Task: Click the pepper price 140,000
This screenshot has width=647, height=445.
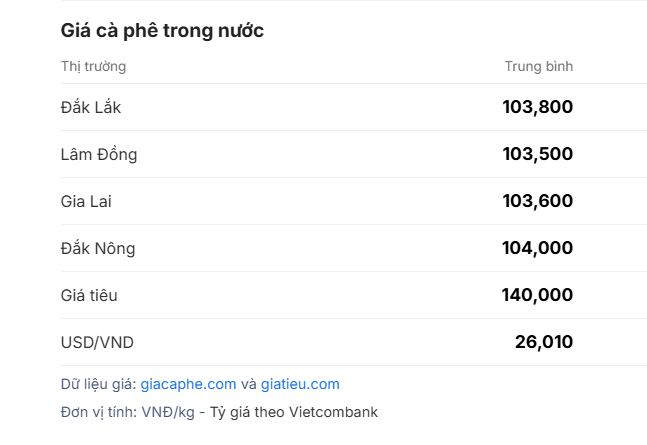Action: (537, 295)
